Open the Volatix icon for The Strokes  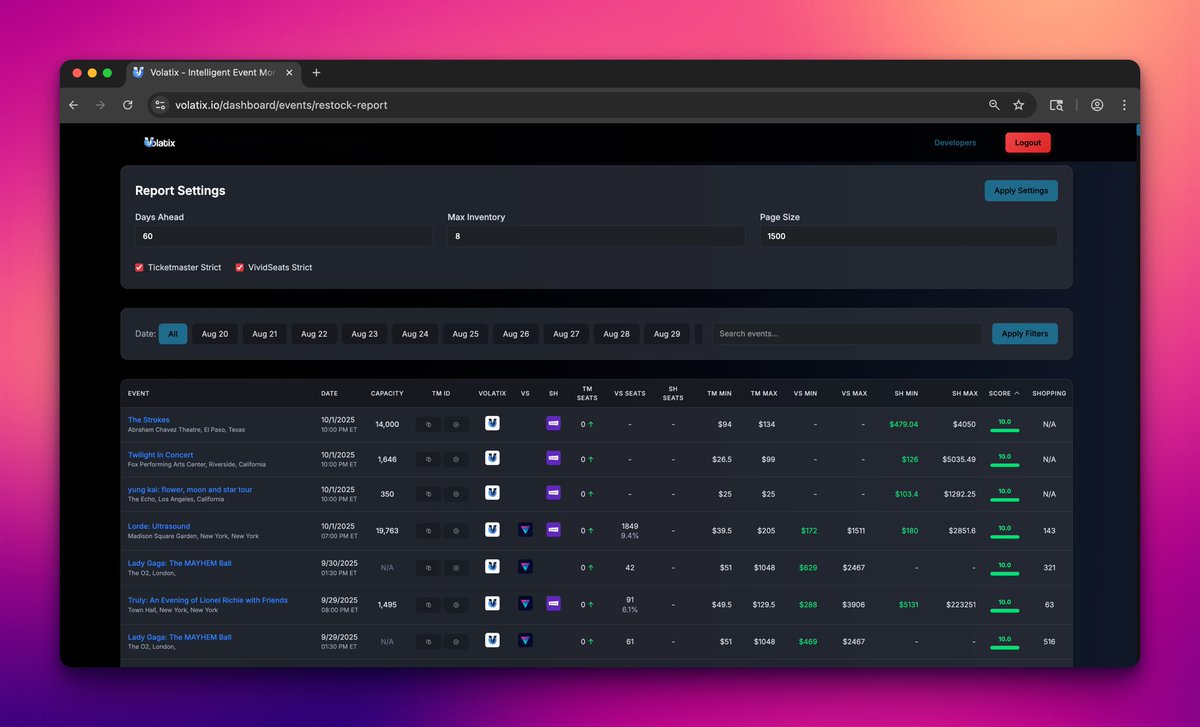[492, 423]
